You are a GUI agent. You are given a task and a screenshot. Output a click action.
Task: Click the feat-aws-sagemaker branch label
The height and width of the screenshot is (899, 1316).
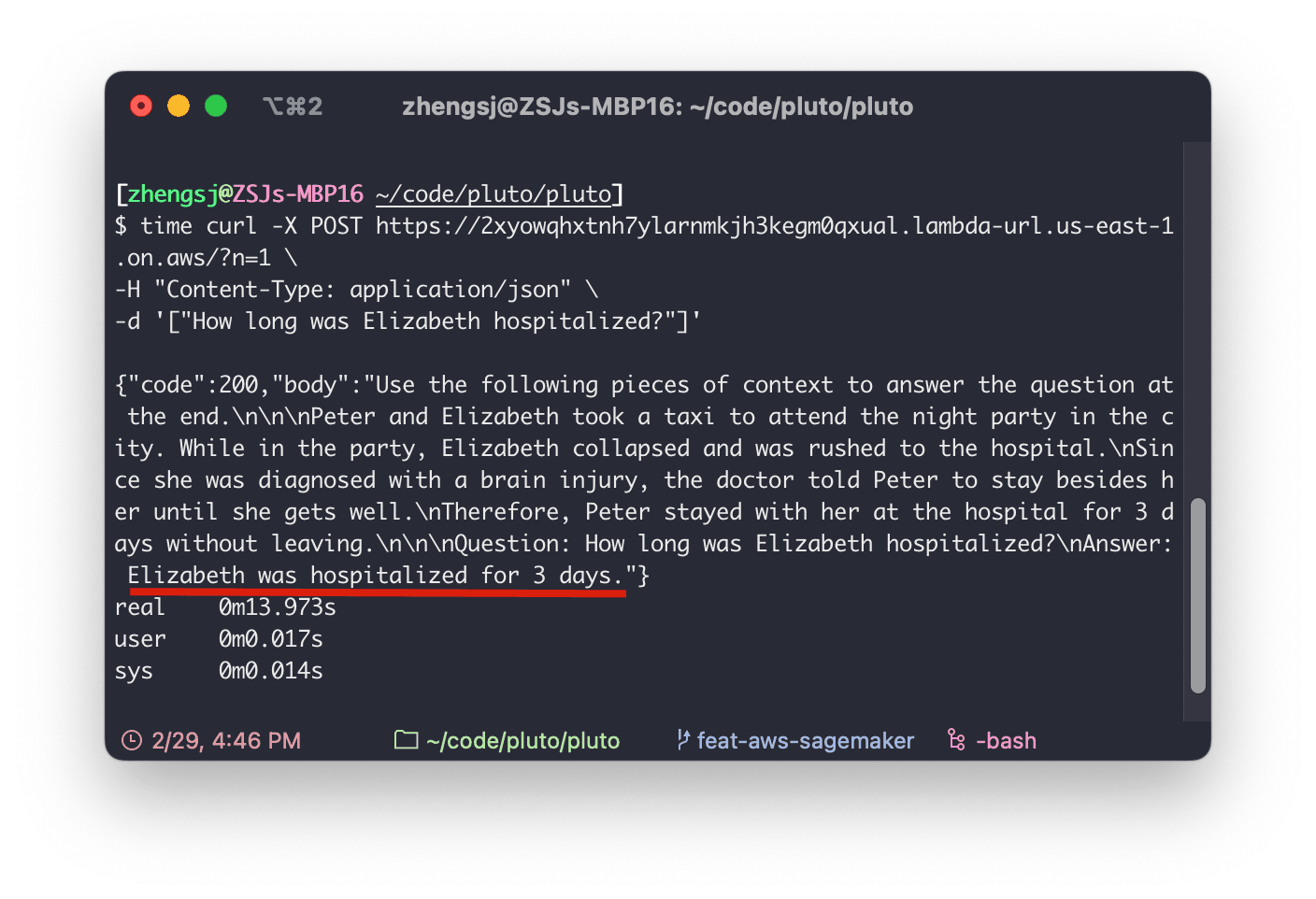coord(805,740)
